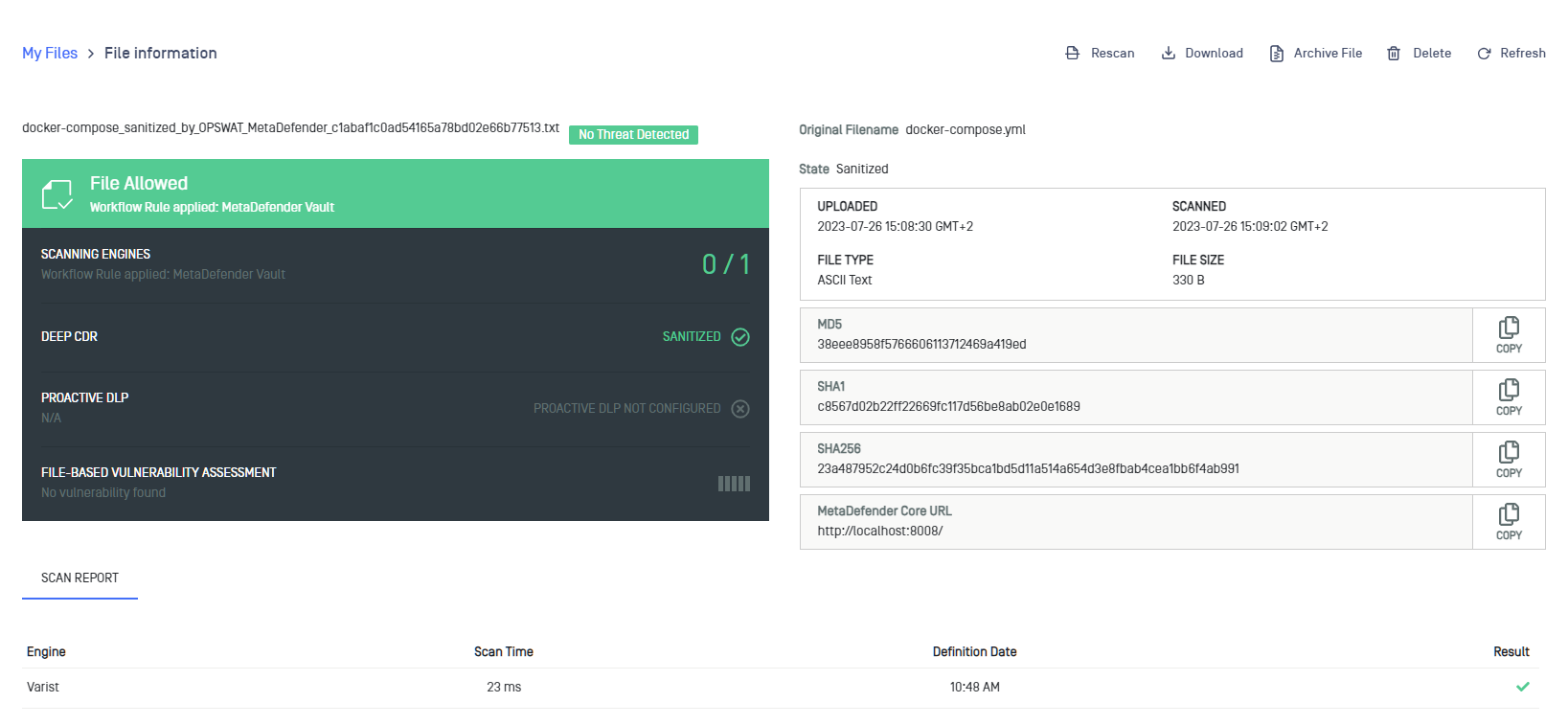The width and height of the screenshot is (1568, 725).
Task: Click the Download arrow icon
Action: [x=1168, y=53]
